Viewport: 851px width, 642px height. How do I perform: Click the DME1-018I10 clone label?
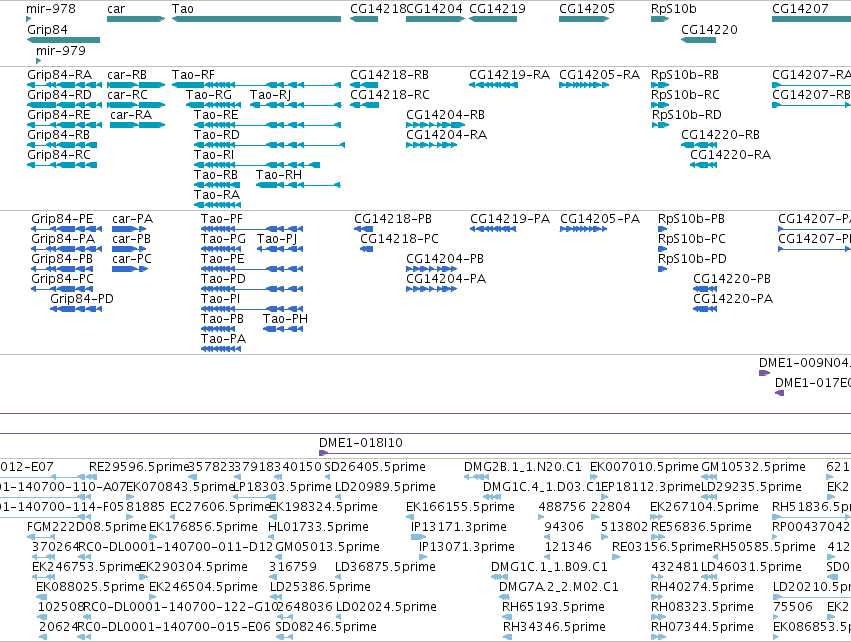pyautogui.click(x=361, y=443)
